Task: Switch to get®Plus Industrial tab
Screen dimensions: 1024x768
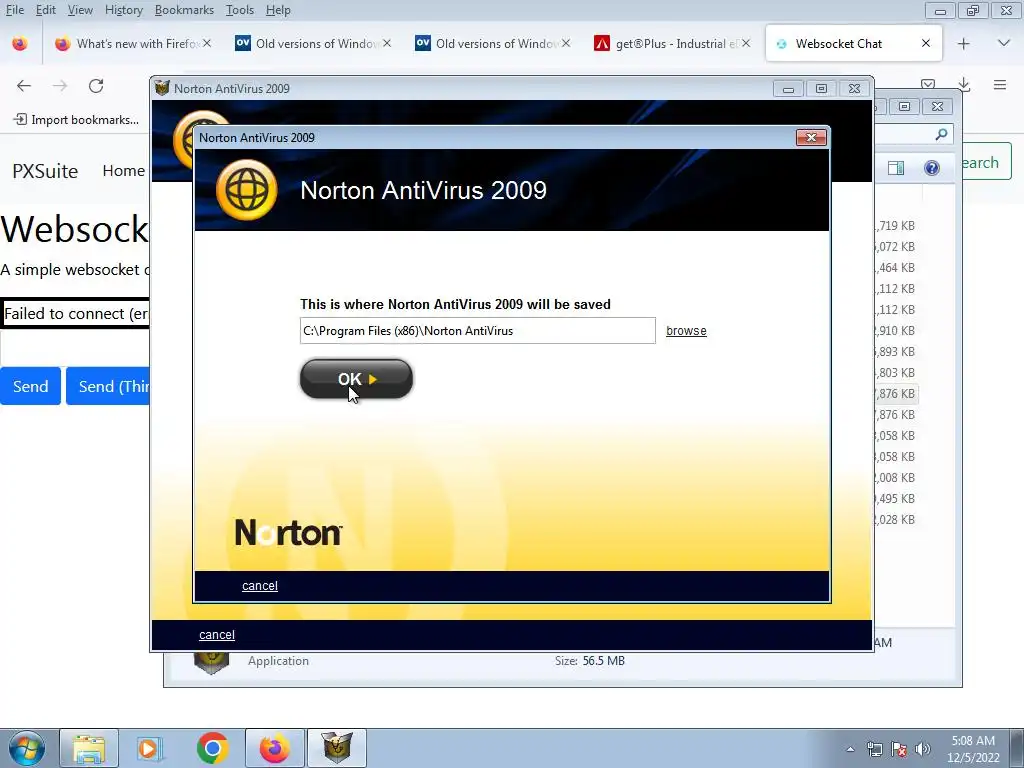Action: point(673,44)
